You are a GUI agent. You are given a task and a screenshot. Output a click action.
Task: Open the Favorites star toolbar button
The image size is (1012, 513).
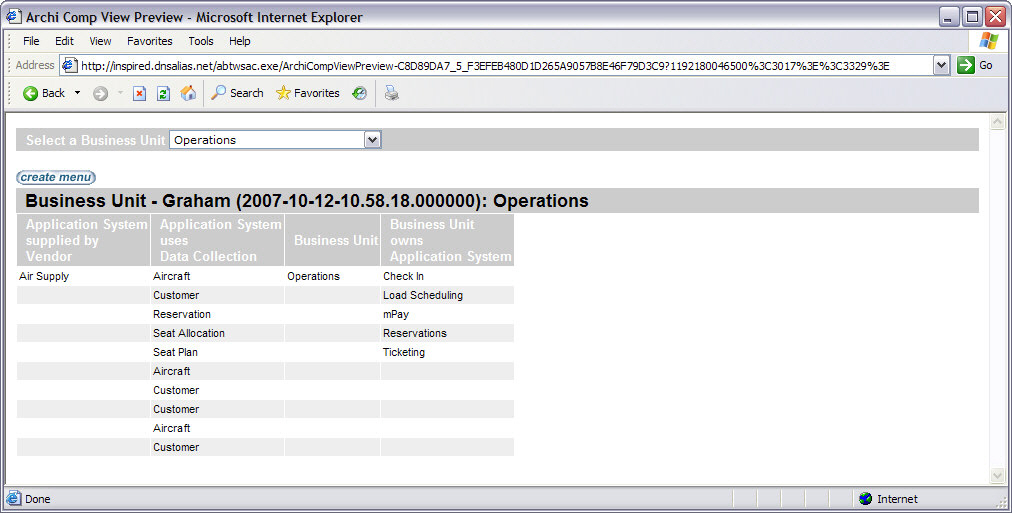pyautogui.click(x=308, y=93)
